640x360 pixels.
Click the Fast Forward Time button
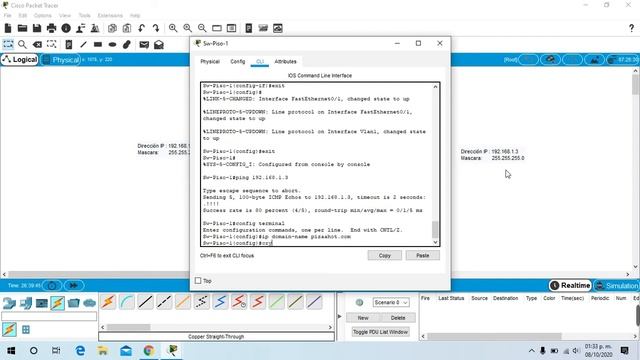pyautogui.click(x=73, y=285)
